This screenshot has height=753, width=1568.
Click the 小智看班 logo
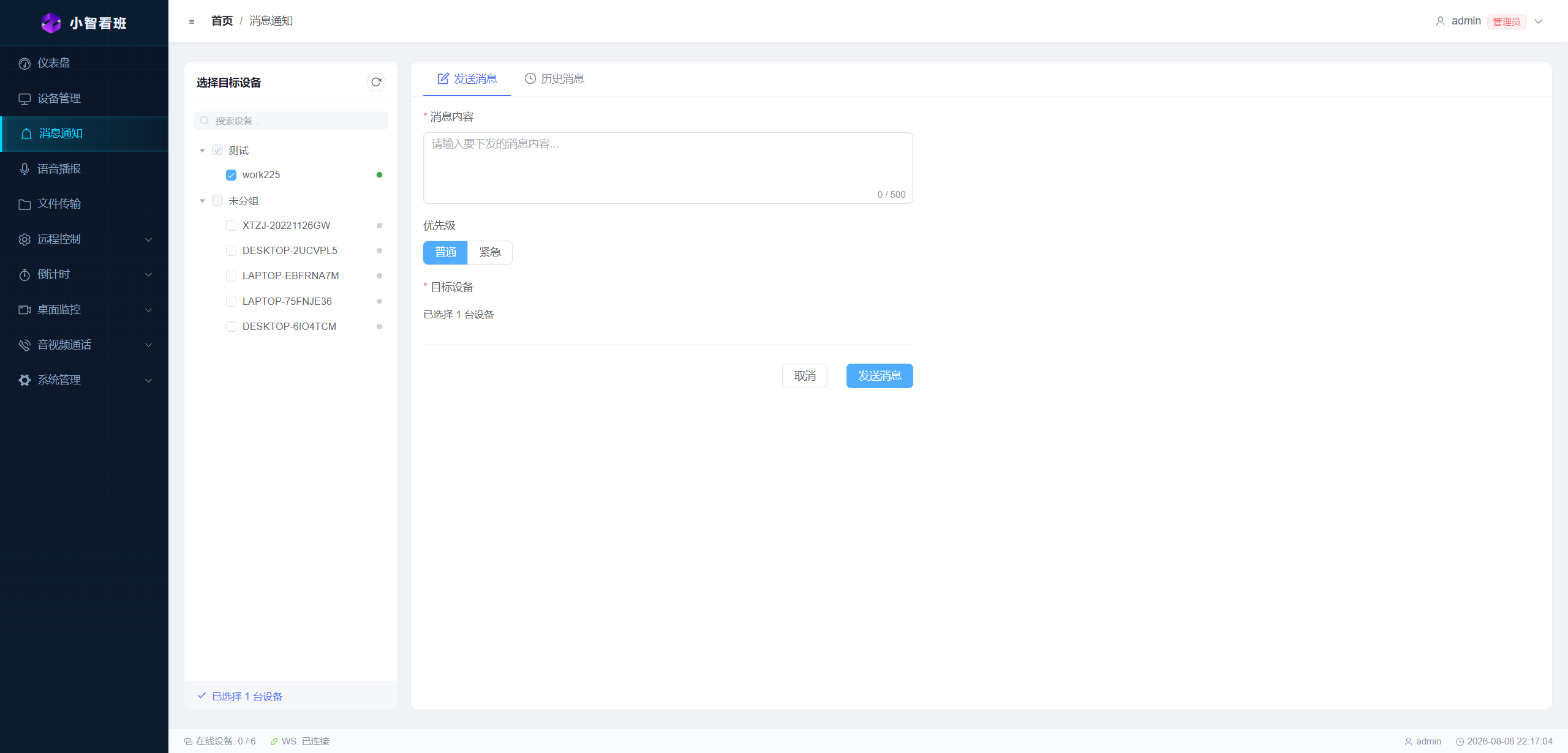(x=84, y=23)
